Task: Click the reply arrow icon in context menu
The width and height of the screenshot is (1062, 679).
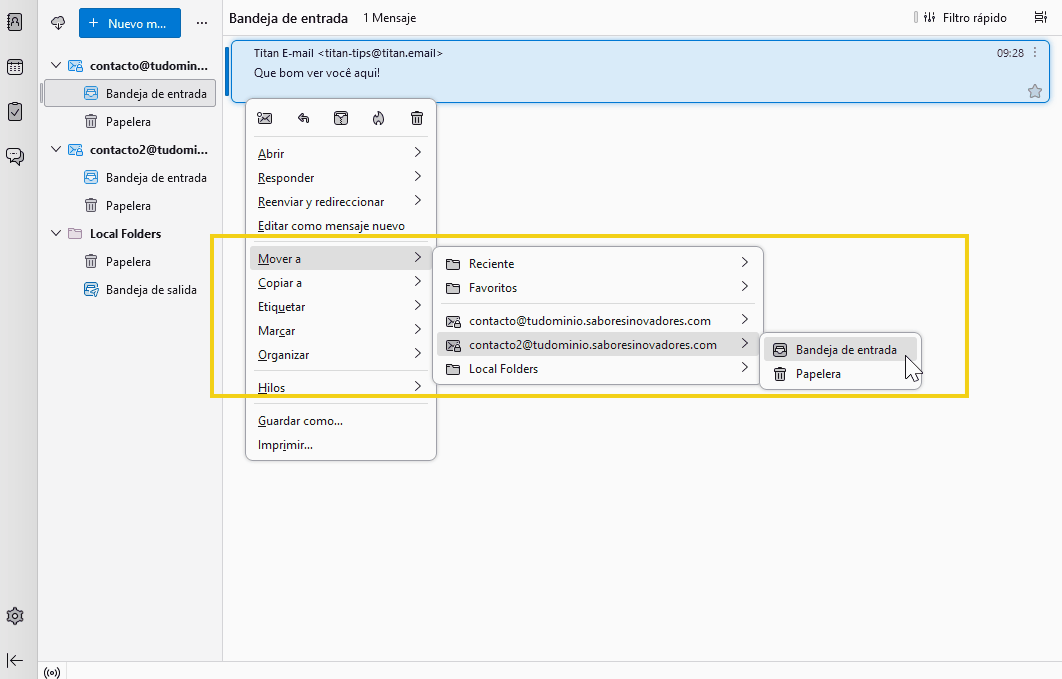Action: pyautogui.click(x=303, y=118)
